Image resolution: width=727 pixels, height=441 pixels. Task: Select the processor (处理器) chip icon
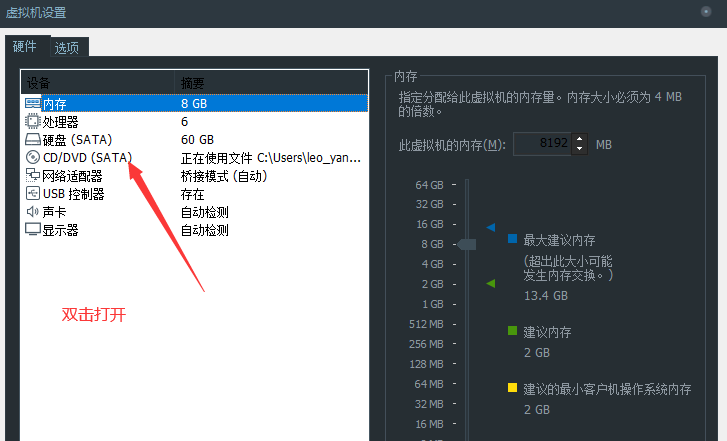(33, 121)
